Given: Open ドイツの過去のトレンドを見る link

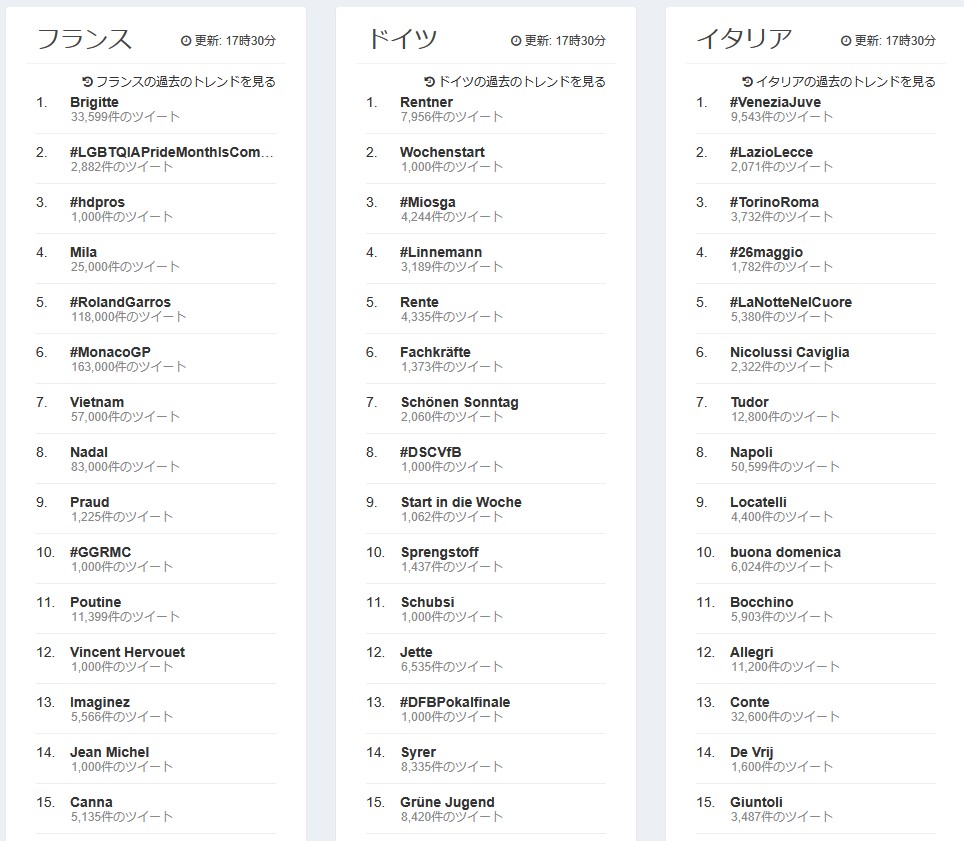Looking at the screenshot, I should pos(521,82).
